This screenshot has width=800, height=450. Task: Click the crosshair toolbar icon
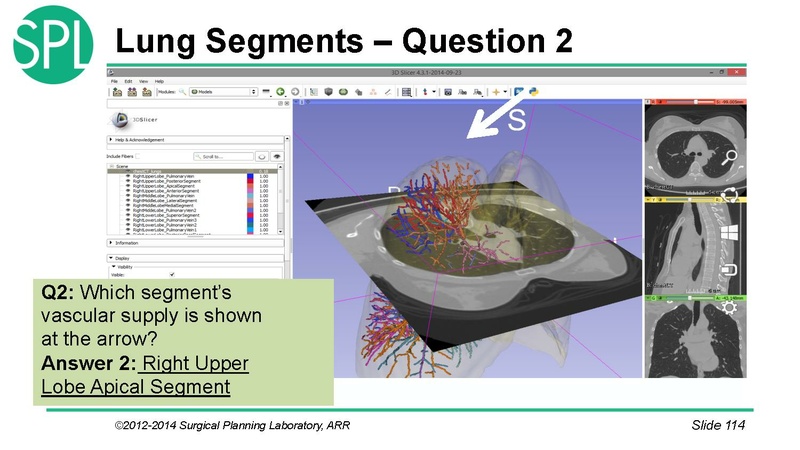coord(495,92)
